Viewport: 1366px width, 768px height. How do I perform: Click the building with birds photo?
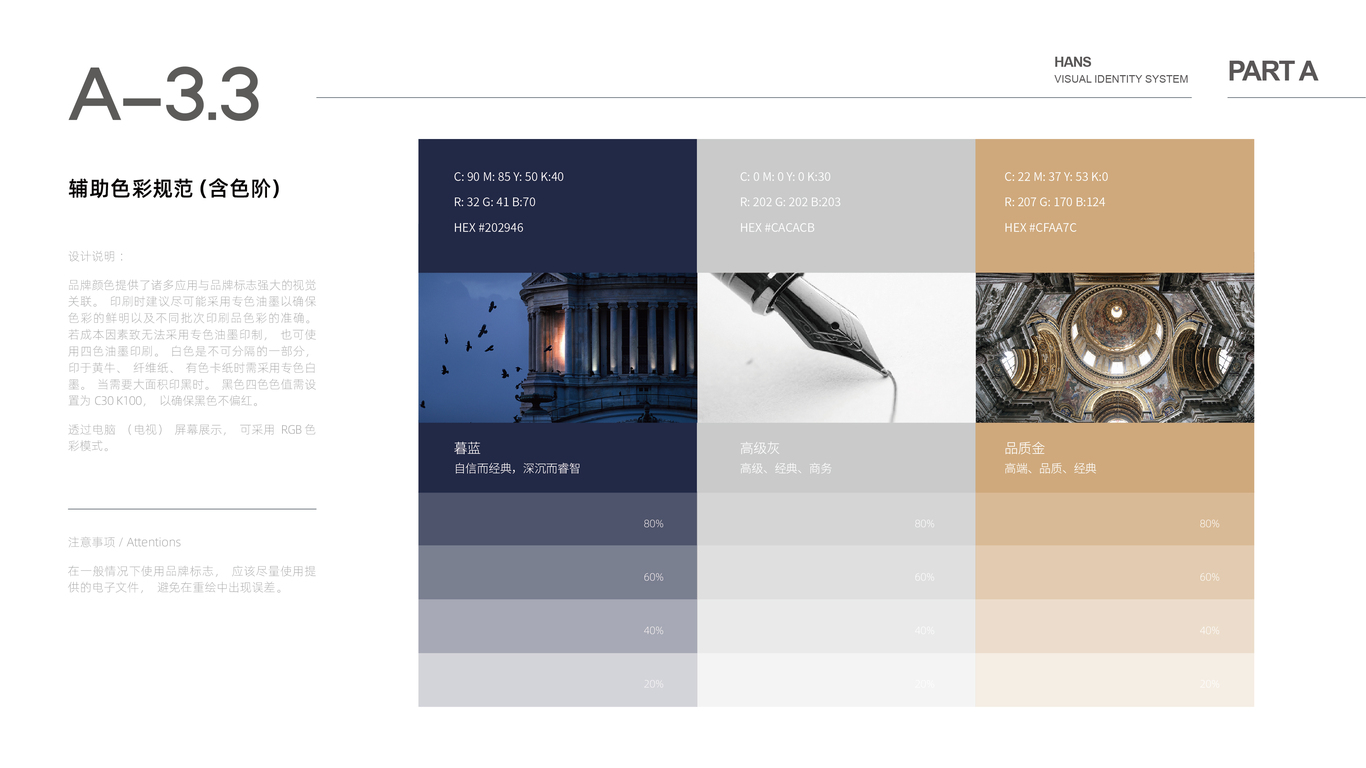pyautogui.click(x=557, y=348)
